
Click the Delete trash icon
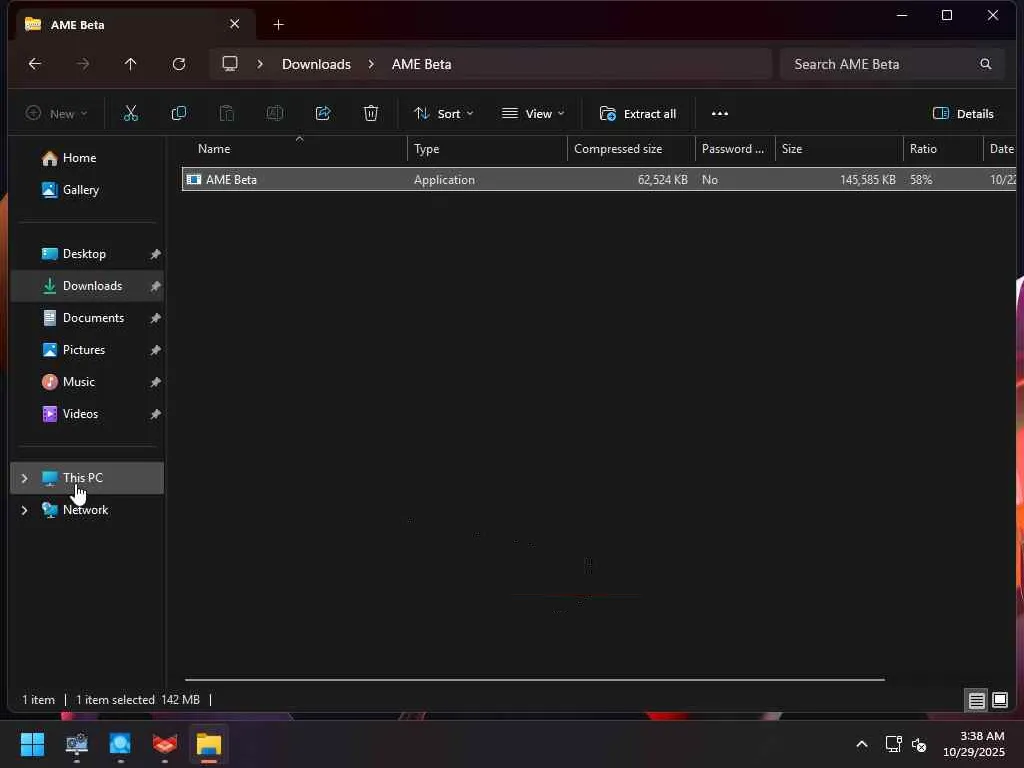pyautogui.click(x=370, y=114)
